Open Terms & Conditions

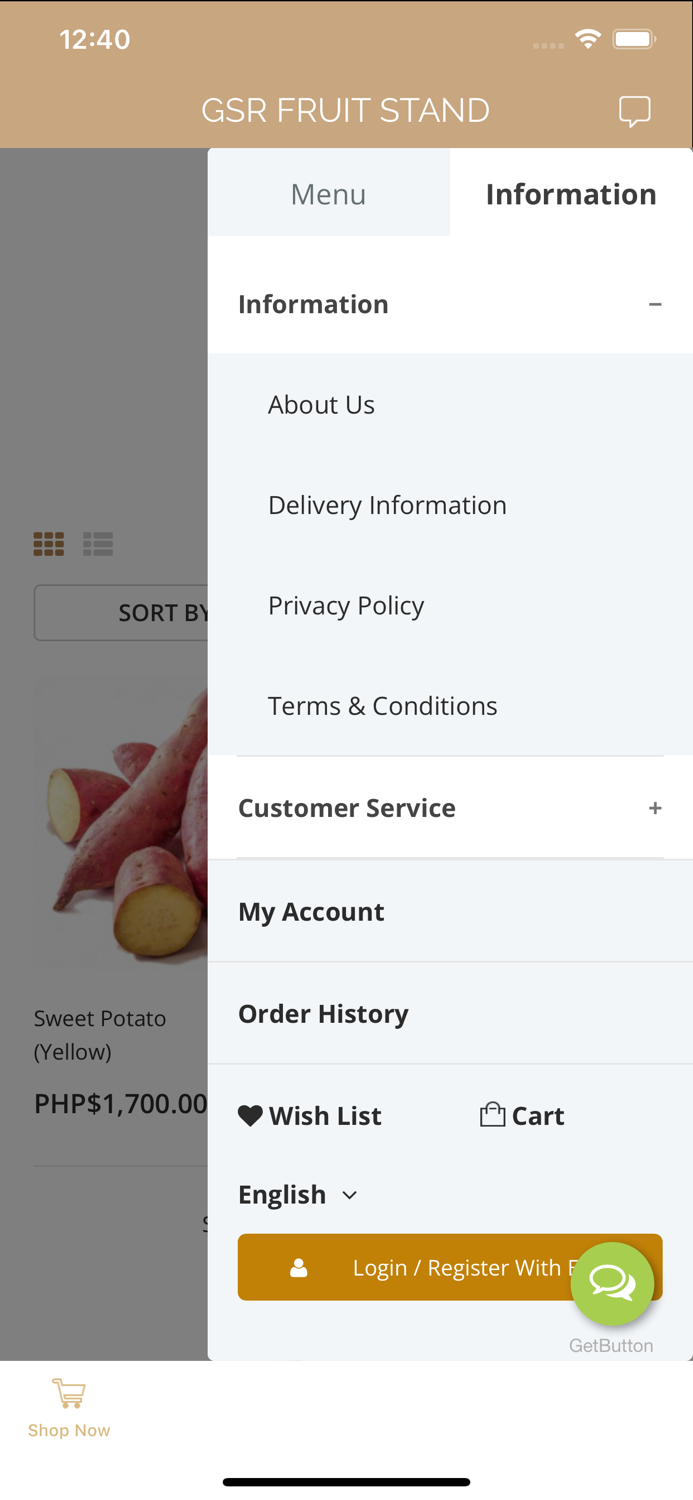tap(382, 706)
